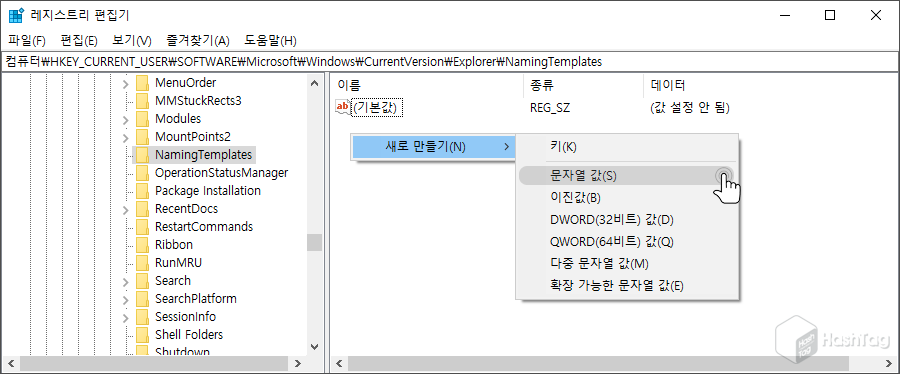Click the MMStuckRects3 folder icon

(142, 101)
